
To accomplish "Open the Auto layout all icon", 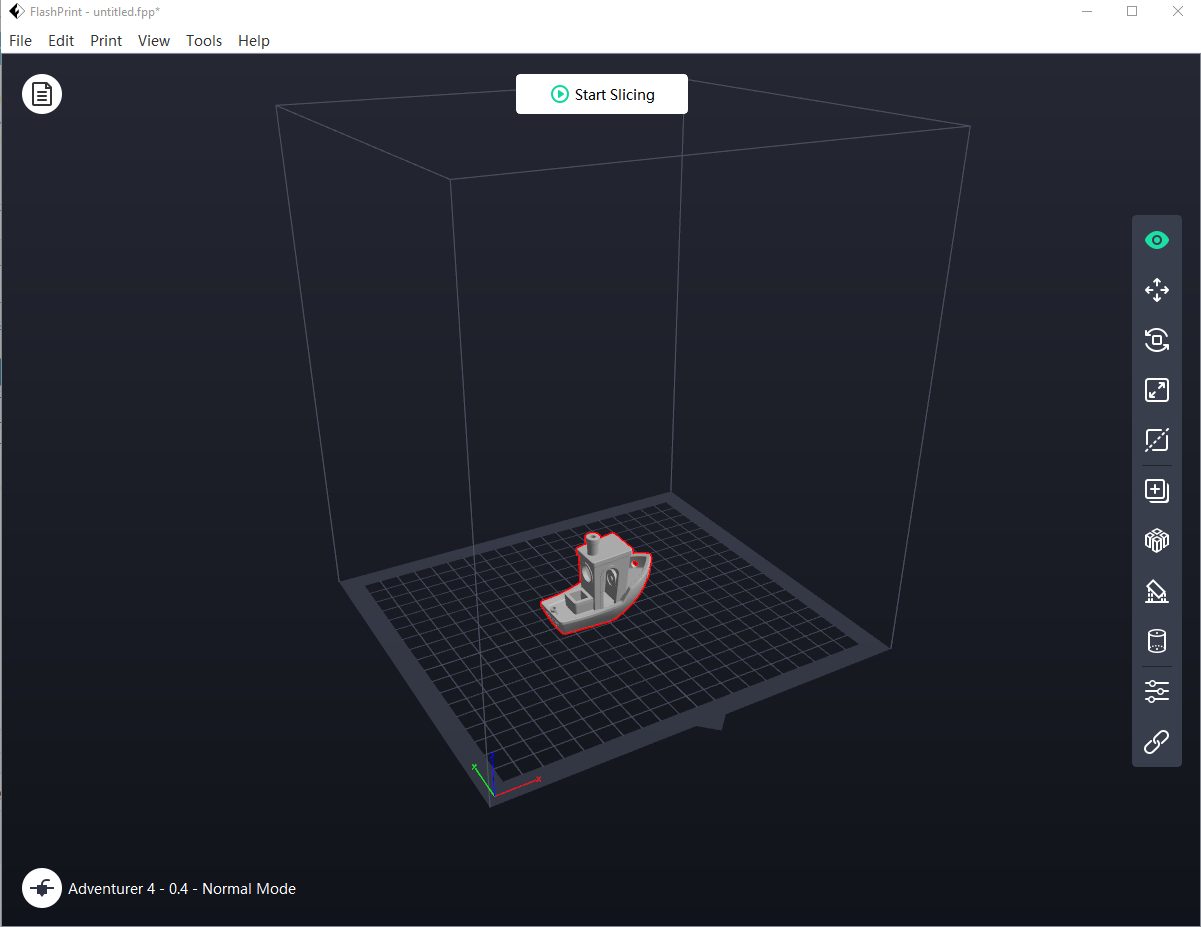I will coord(1157,541).
